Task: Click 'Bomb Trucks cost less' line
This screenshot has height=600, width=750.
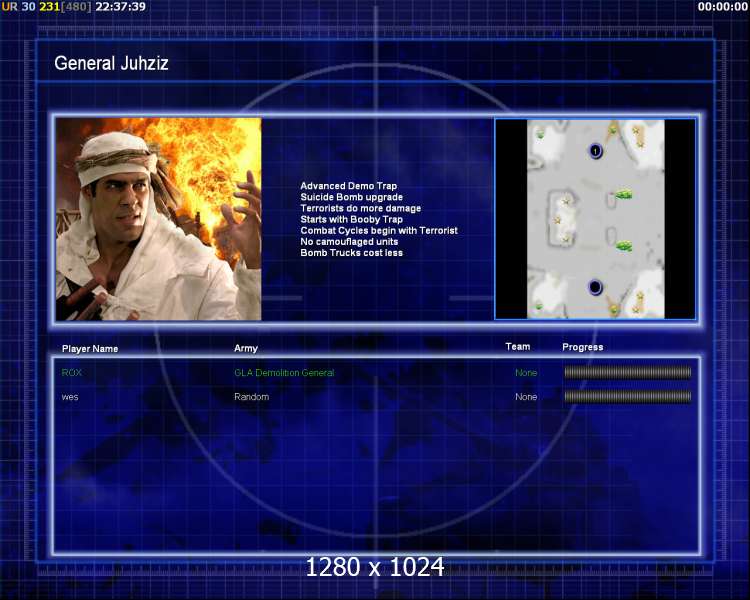Action: click(352, 253)
